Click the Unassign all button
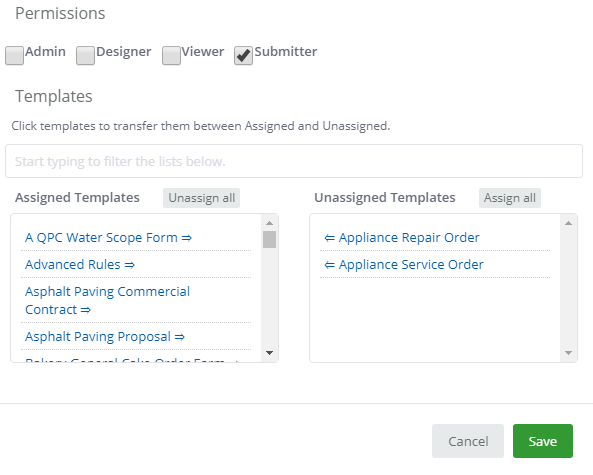 201,198
